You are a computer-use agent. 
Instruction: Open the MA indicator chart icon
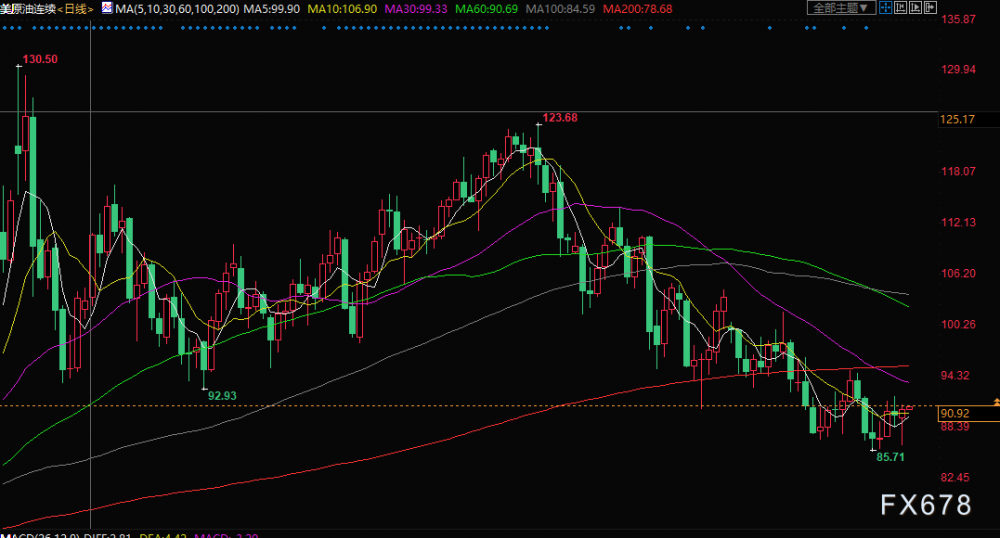pyautogui.click(x=107, y=8)
